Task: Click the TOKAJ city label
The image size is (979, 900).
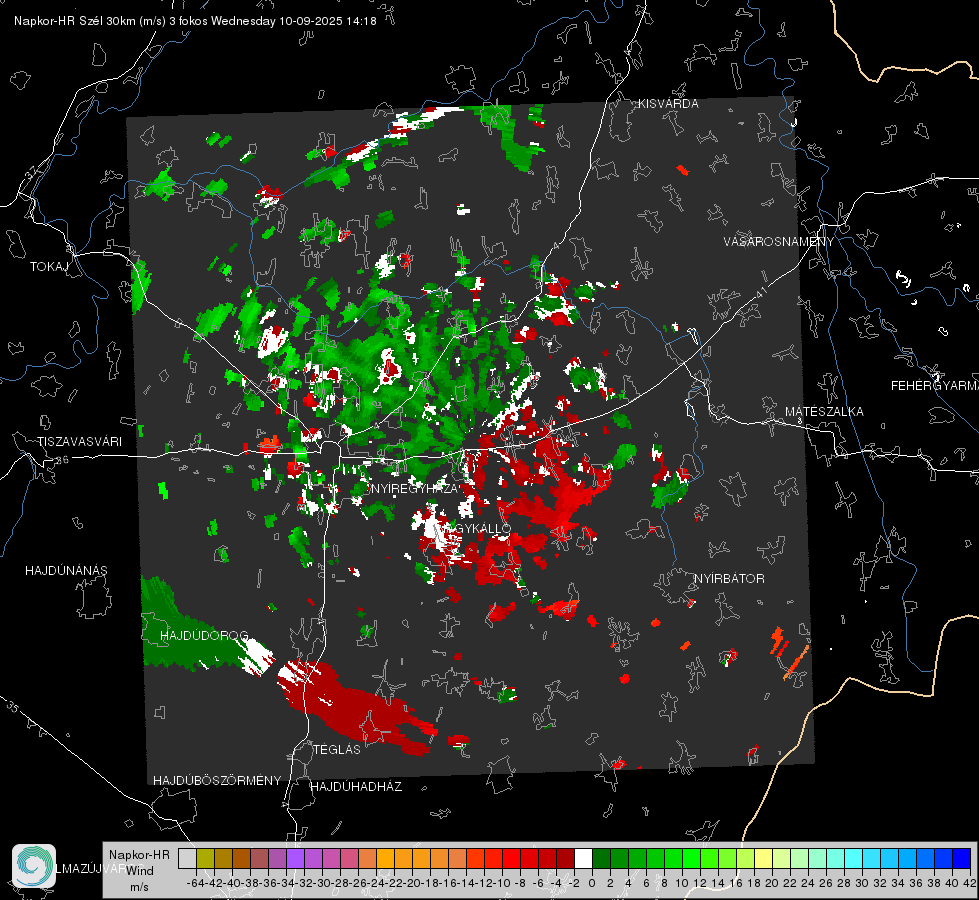Action: (49, 267)
